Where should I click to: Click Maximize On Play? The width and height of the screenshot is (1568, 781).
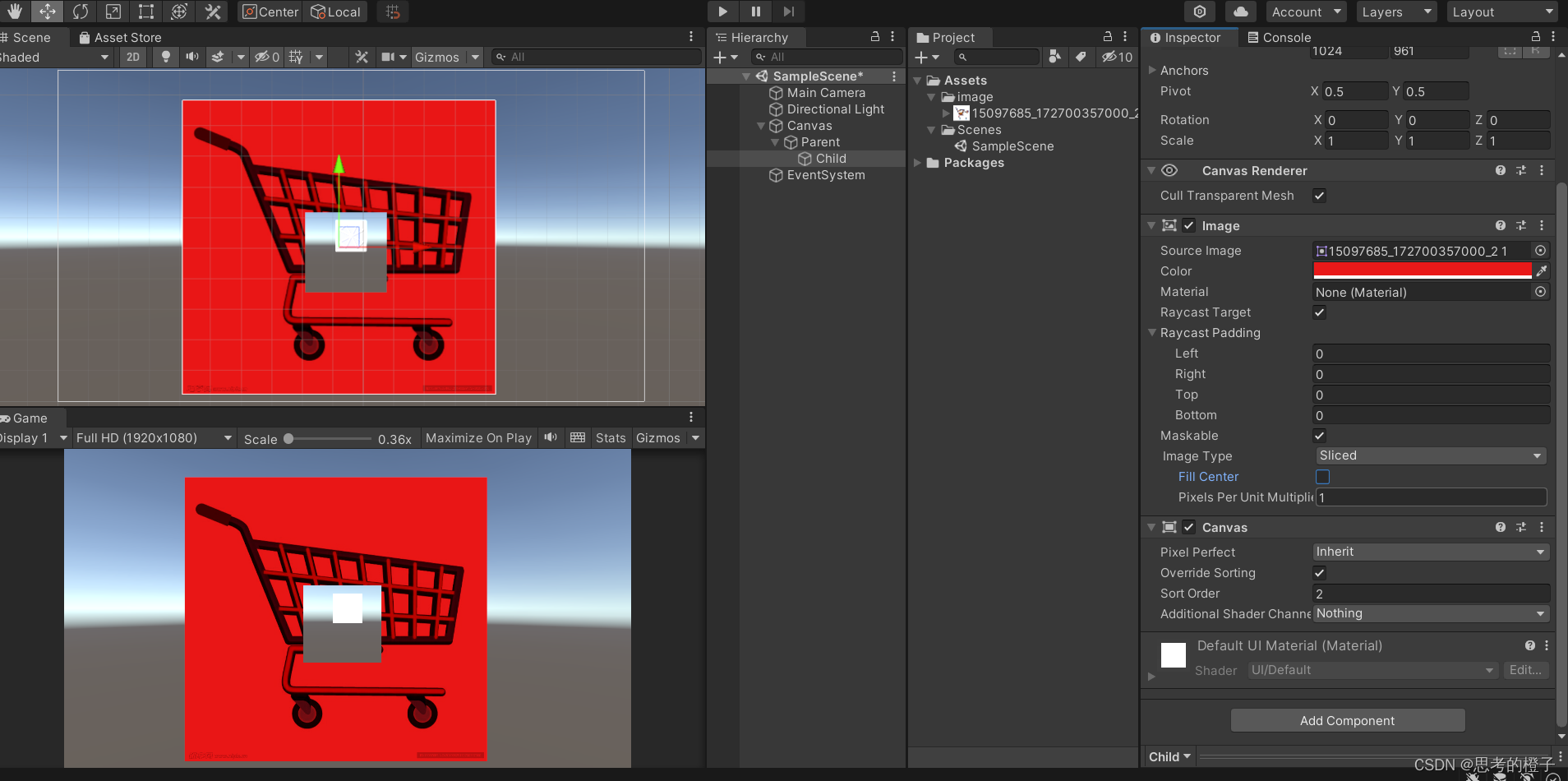[x=477, y=437]
